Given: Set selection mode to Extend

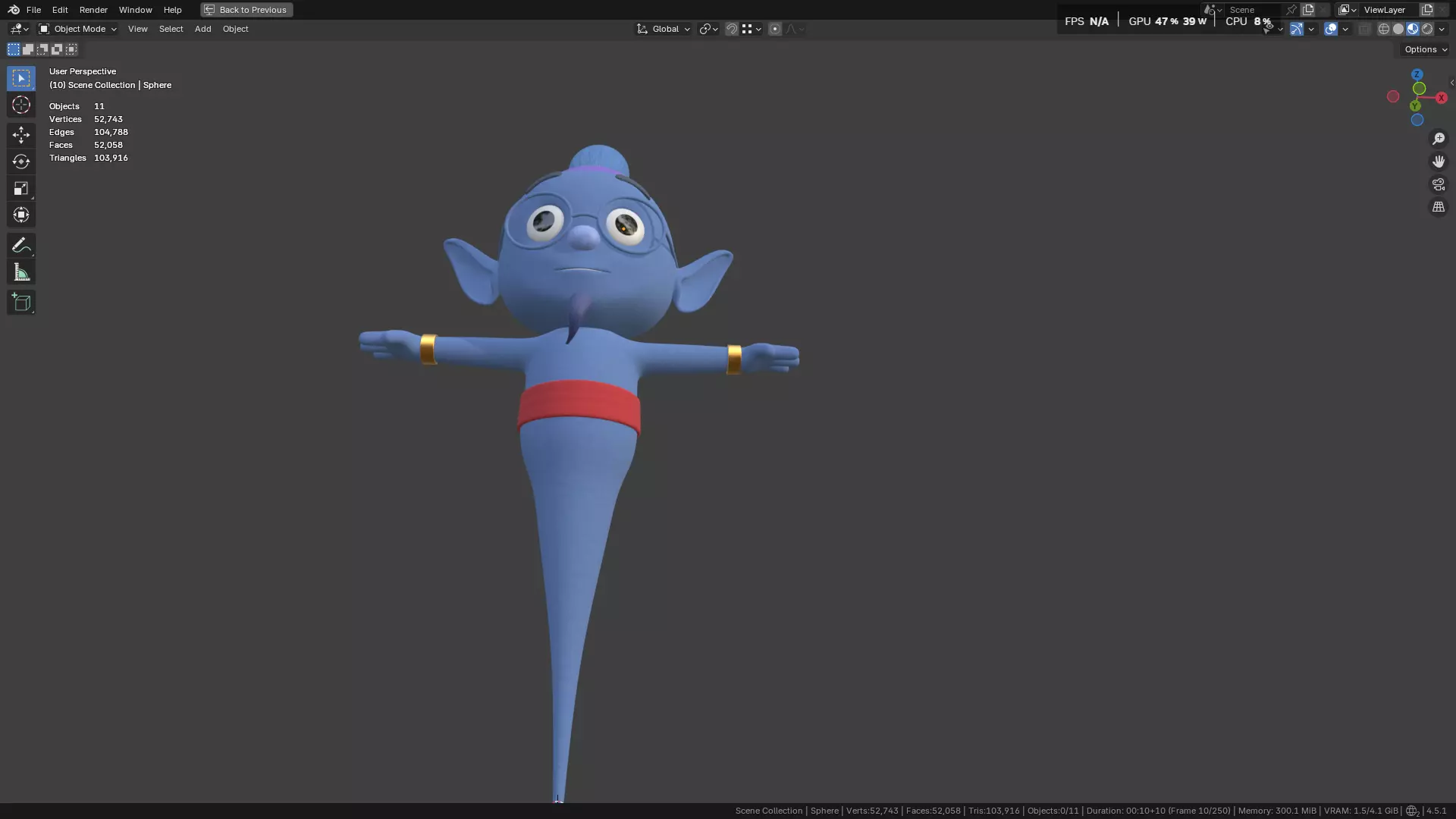Looking at the screenshot, I should click(x=28, y=49).
